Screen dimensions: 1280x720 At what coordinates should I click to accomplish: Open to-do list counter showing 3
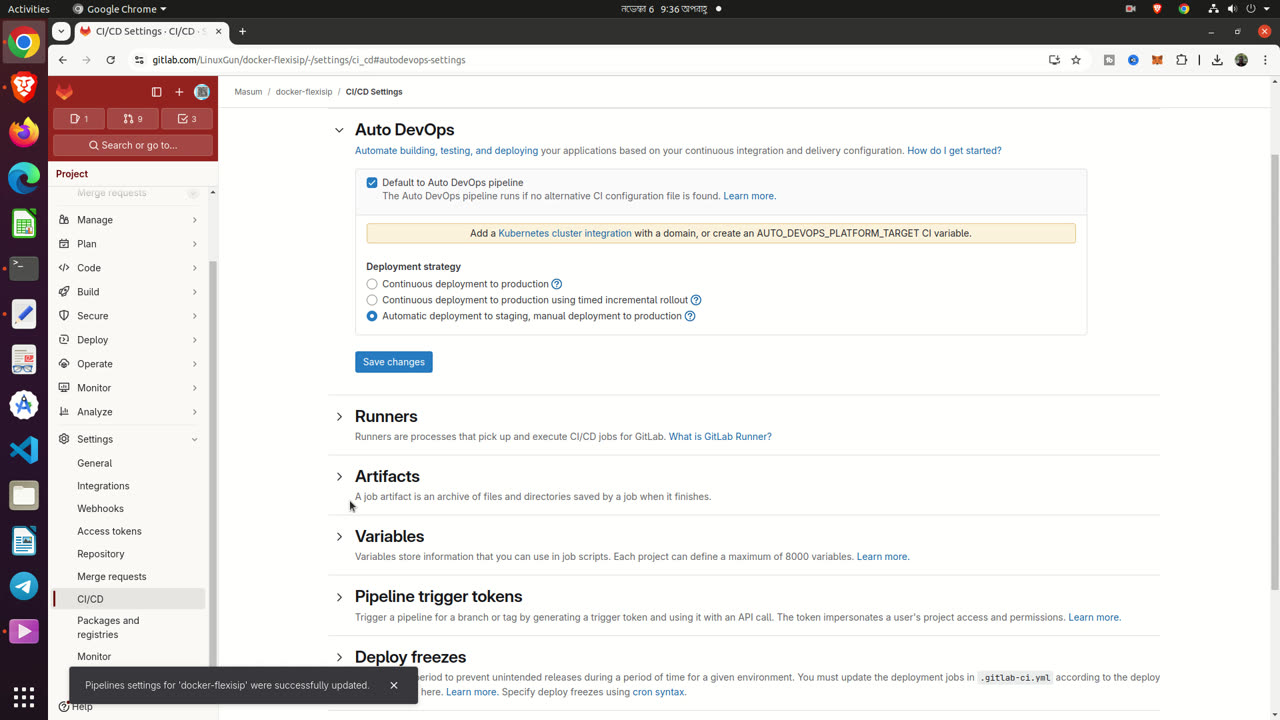pyautogui.click(x=187, y=119)
